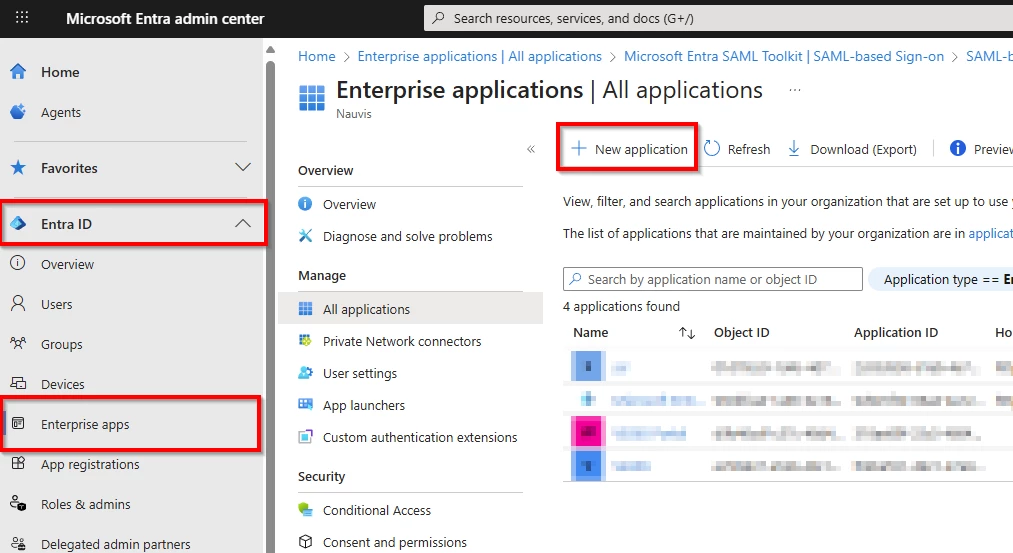The image size is (1013, 553).
Task: Click the Private Network connectors icon
Action: point(305,340)
